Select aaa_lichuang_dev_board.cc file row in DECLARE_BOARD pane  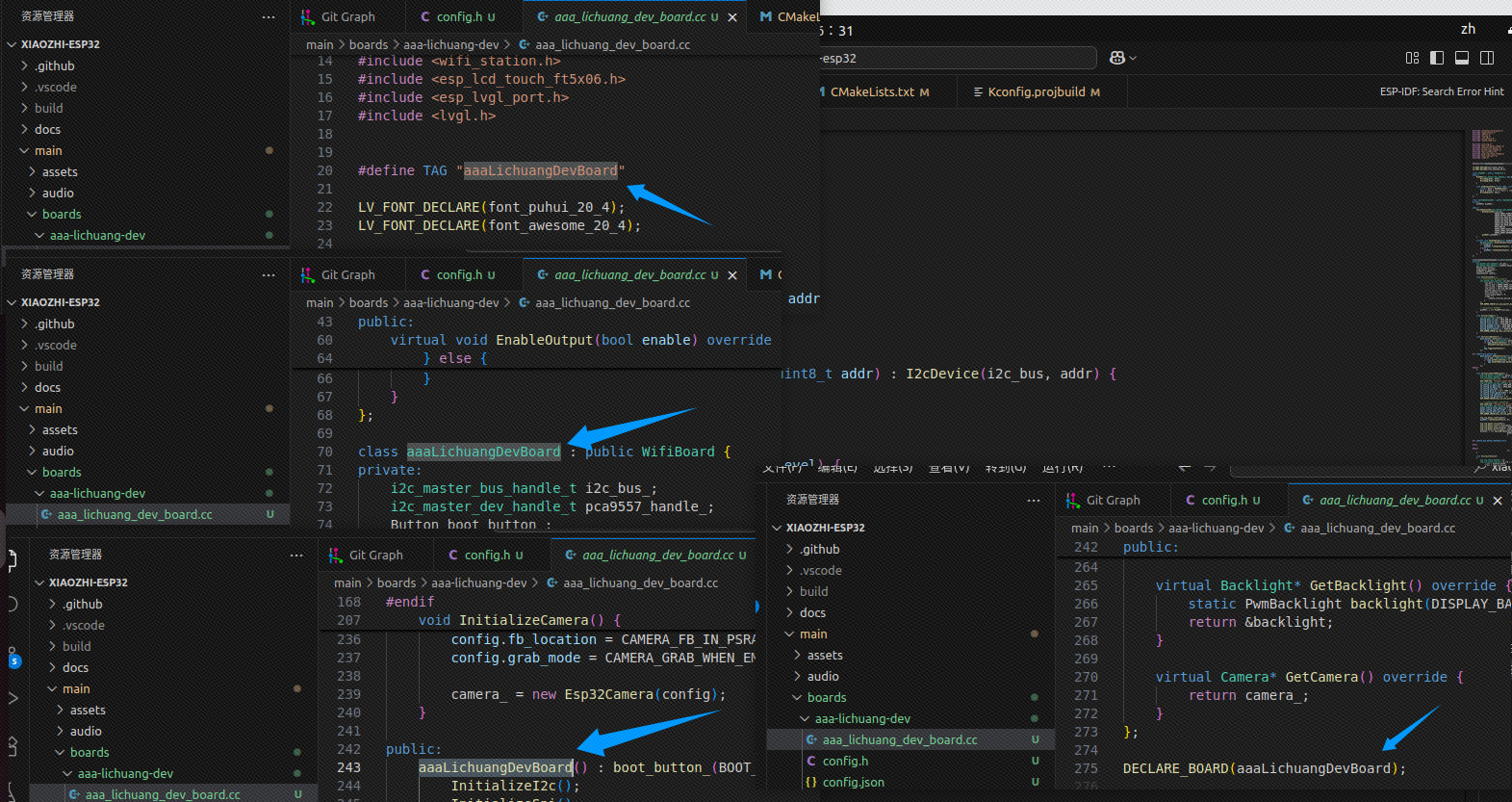pos(910,739)
